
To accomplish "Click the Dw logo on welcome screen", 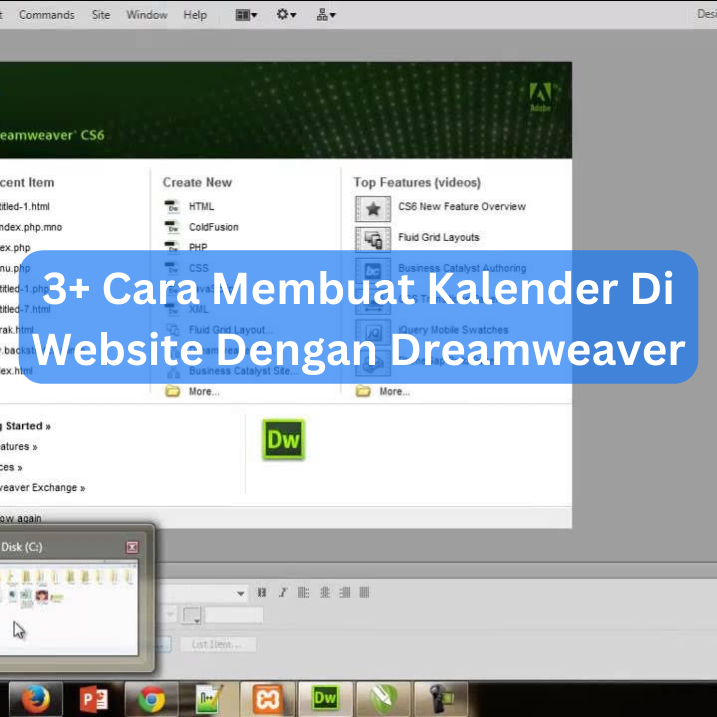I will click(284, 439).
